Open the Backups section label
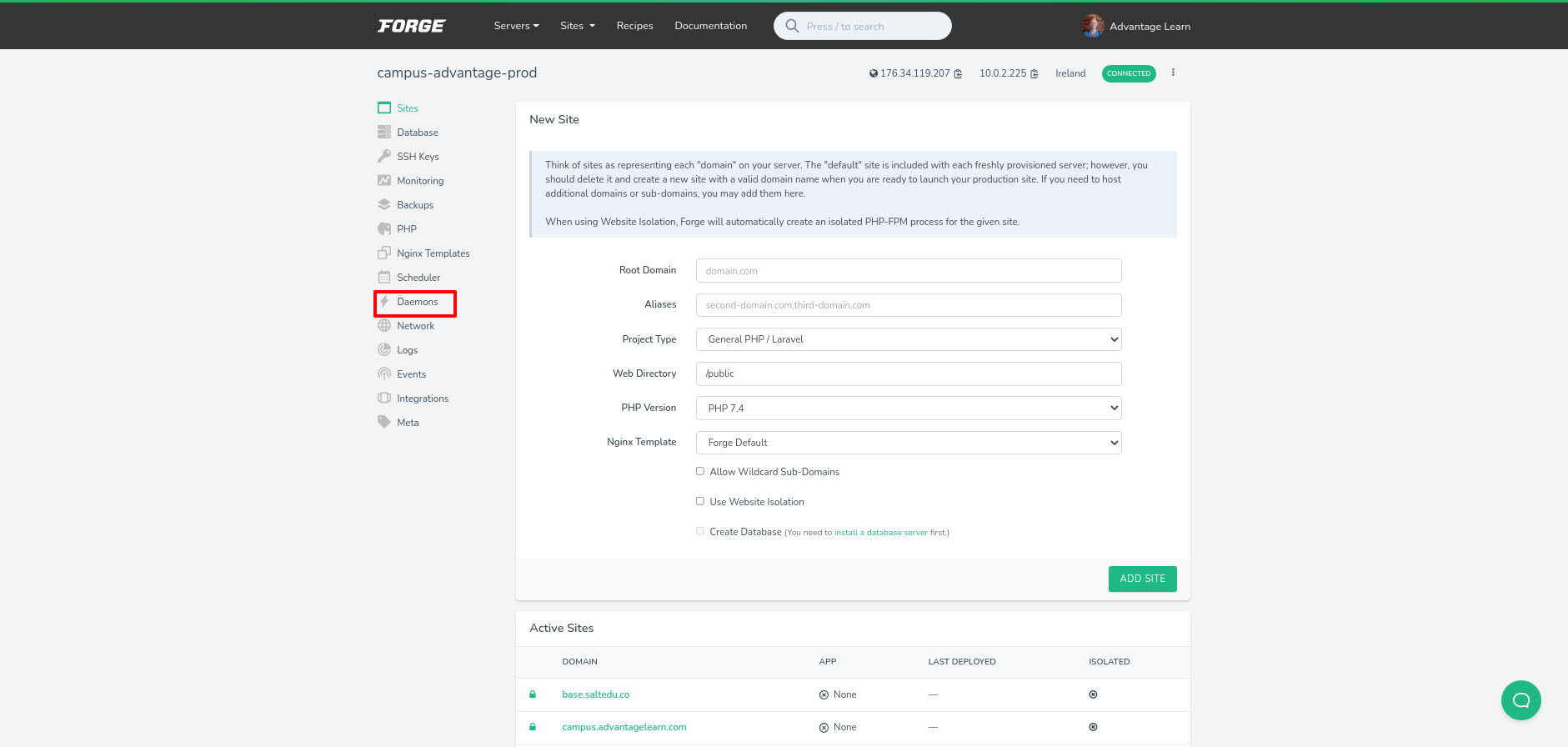 point(415,205)
